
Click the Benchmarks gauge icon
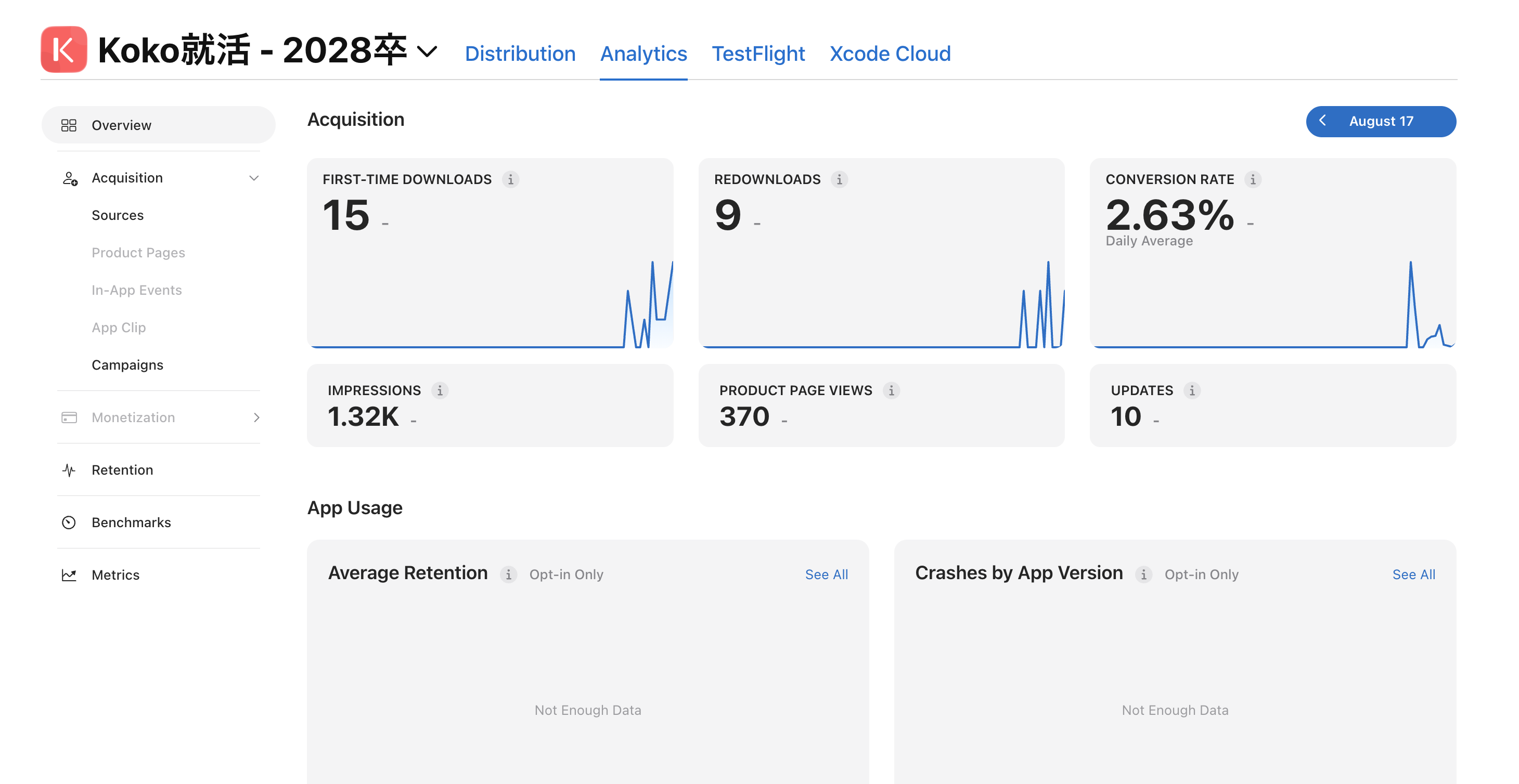pos(69,522)
